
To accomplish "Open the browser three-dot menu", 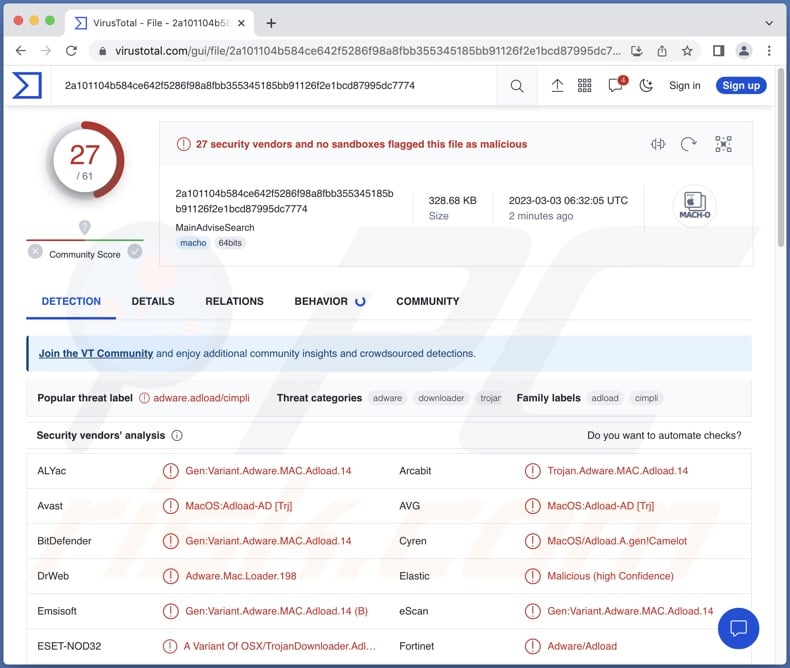I will coord(769,50).
